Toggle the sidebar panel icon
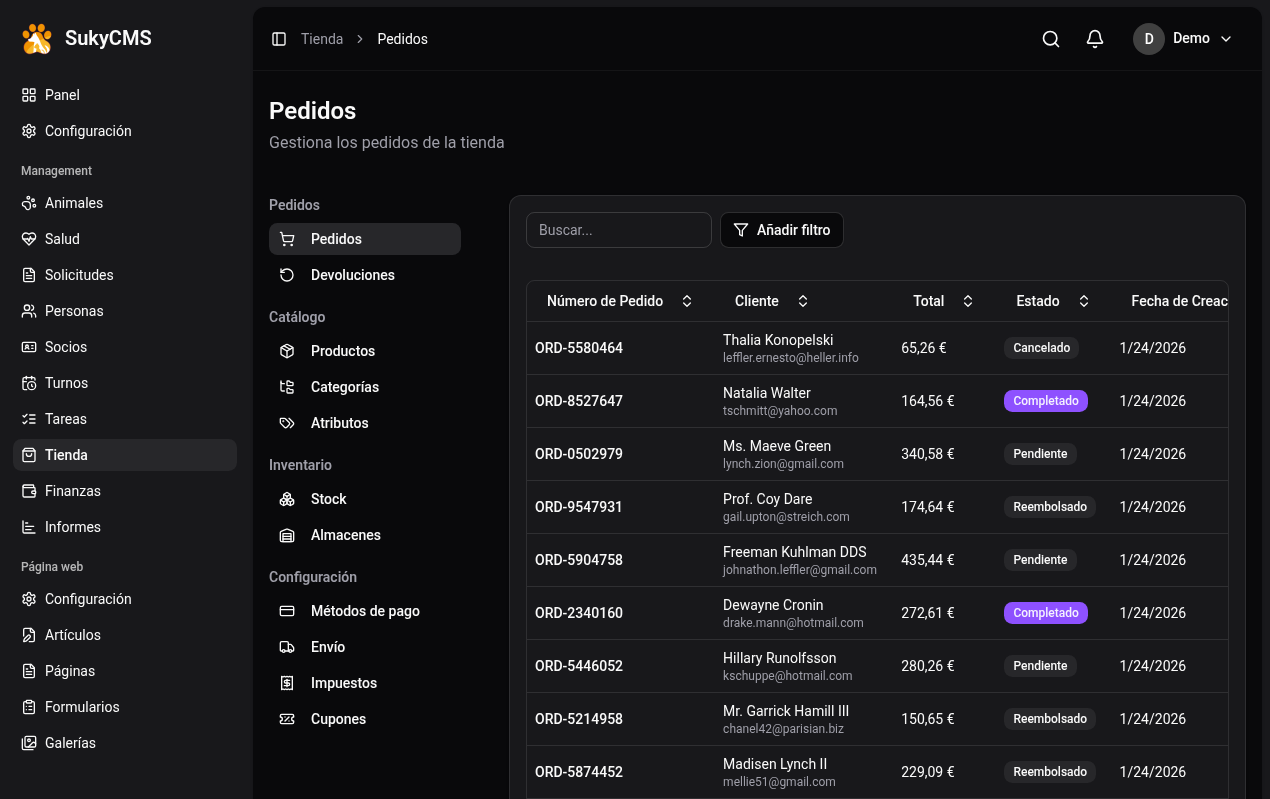The height and width of the screenshot is (799, 1270). coord(279,39)
